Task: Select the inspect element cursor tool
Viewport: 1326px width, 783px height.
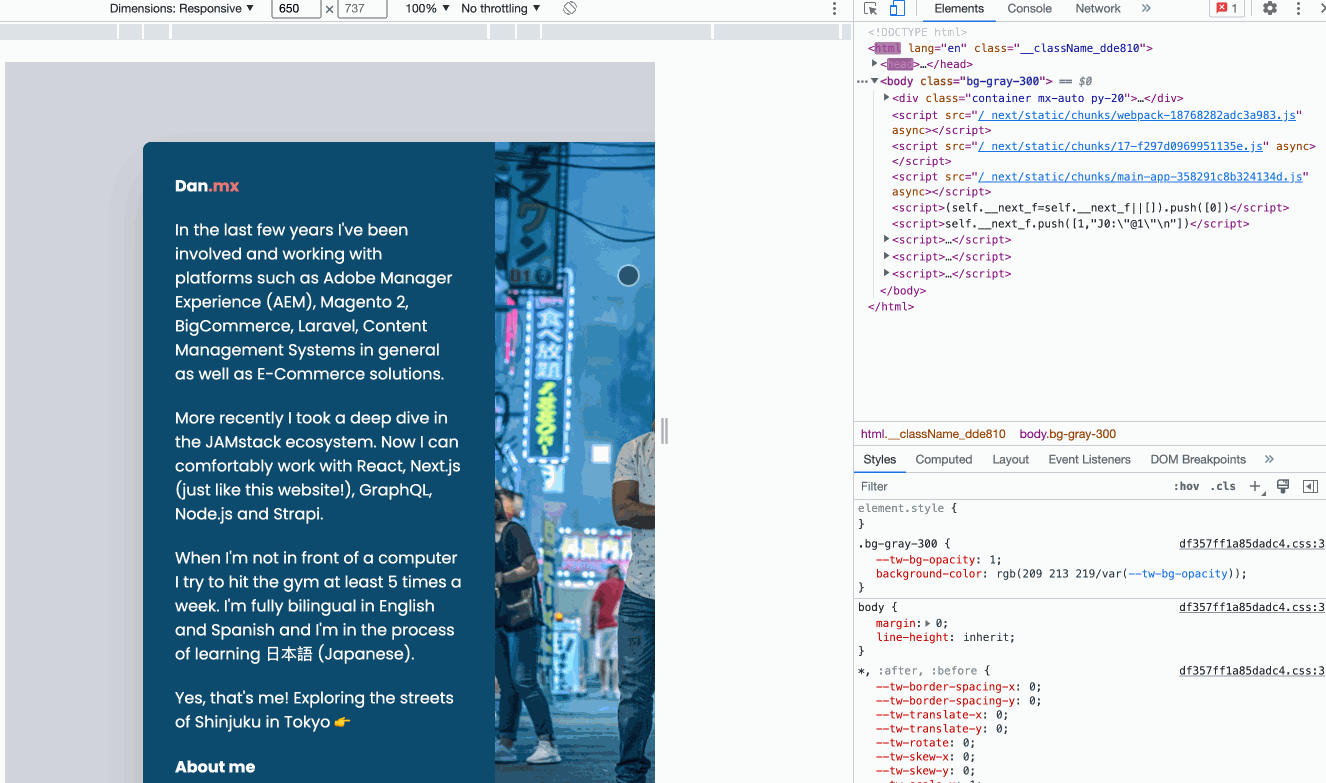Action: click(872, 8)
